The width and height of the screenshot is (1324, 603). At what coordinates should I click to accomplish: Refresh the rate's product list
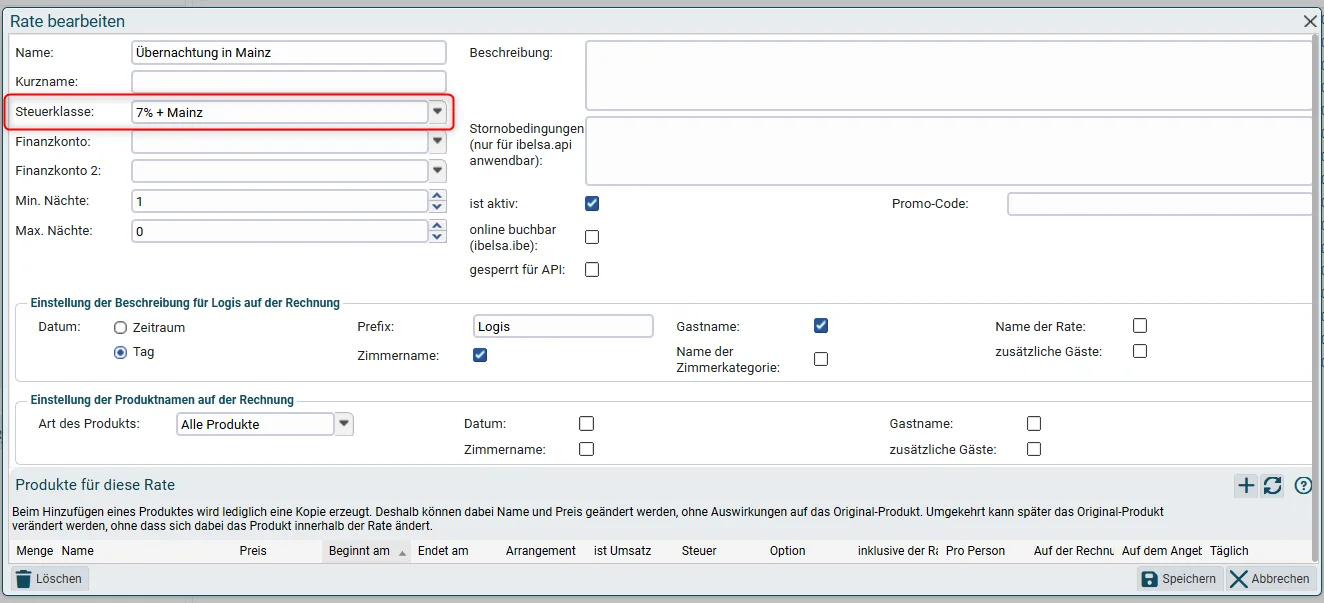click(x=1272, y=486)
